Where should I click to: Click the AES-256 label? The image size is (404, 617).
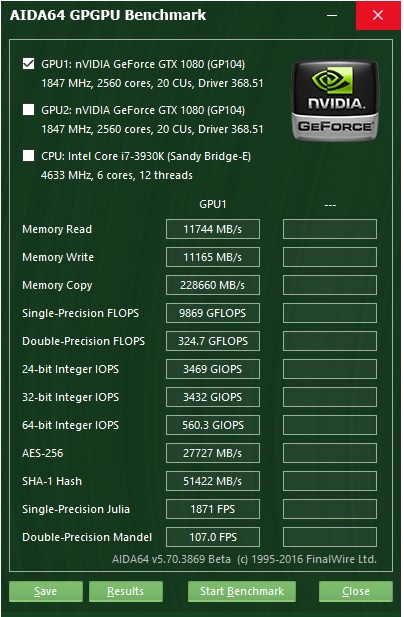point(42,453)
